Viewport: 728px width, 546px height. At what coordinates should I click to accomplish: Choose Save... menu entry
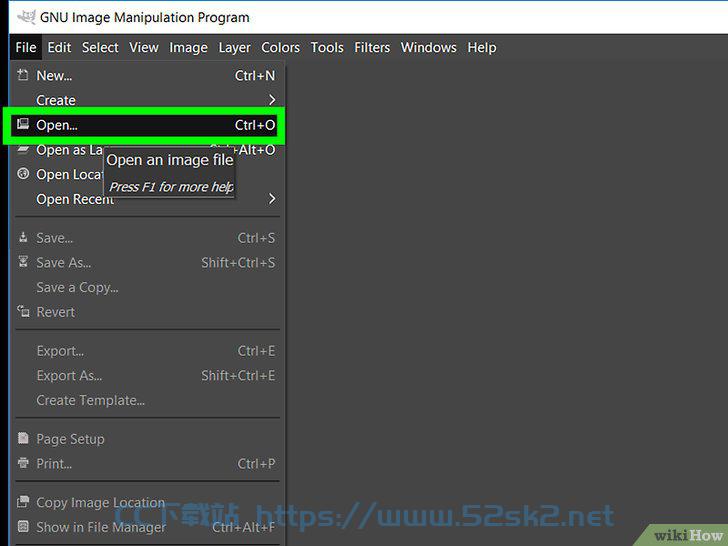click(147, 238)
